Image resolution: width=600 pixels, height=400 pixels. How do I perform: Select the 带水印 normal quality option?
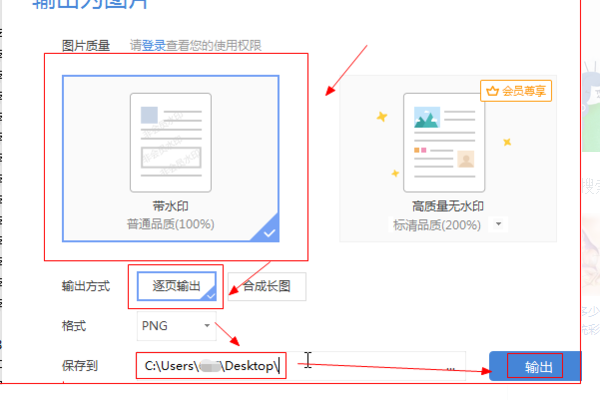coord(171,158)
